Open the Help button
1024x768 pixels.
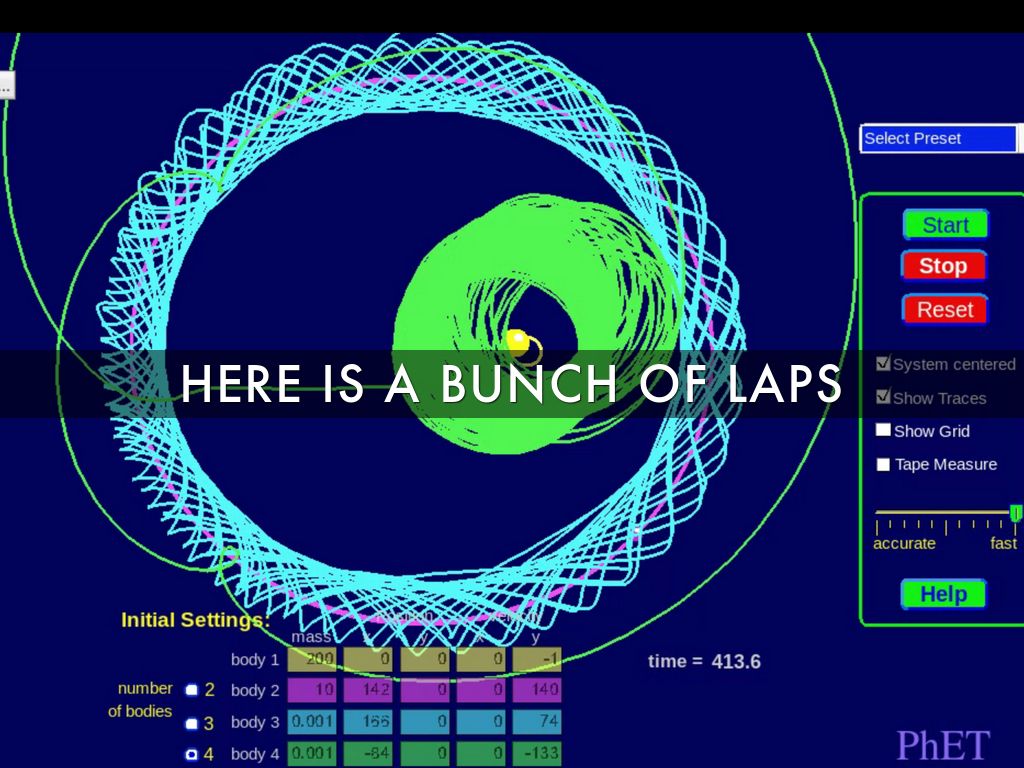point(943,594)
